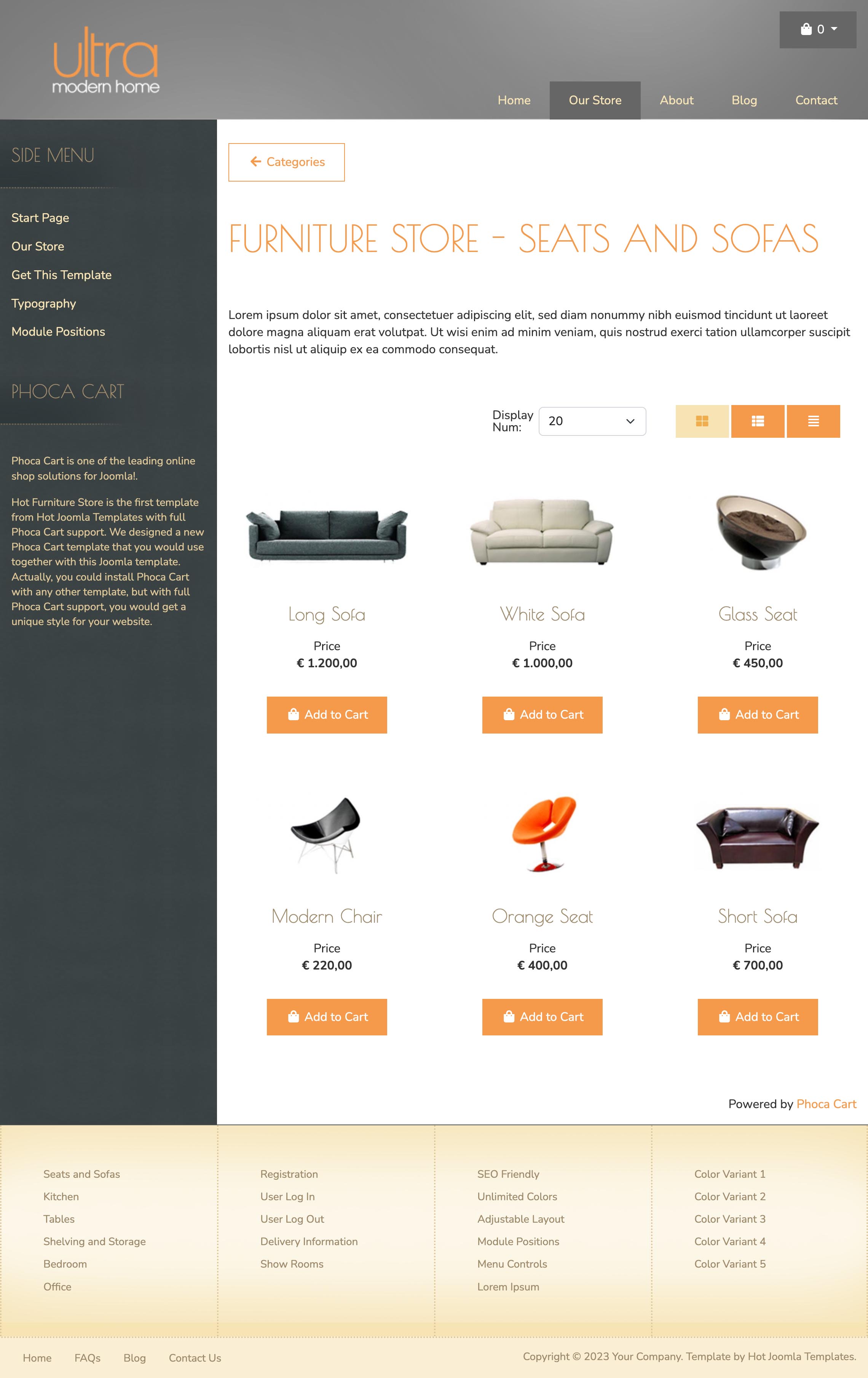Switch to grid-list view icon
The width and height of the screenshot is (868, 1378).
pyautogui.click(x=758, y=421)
